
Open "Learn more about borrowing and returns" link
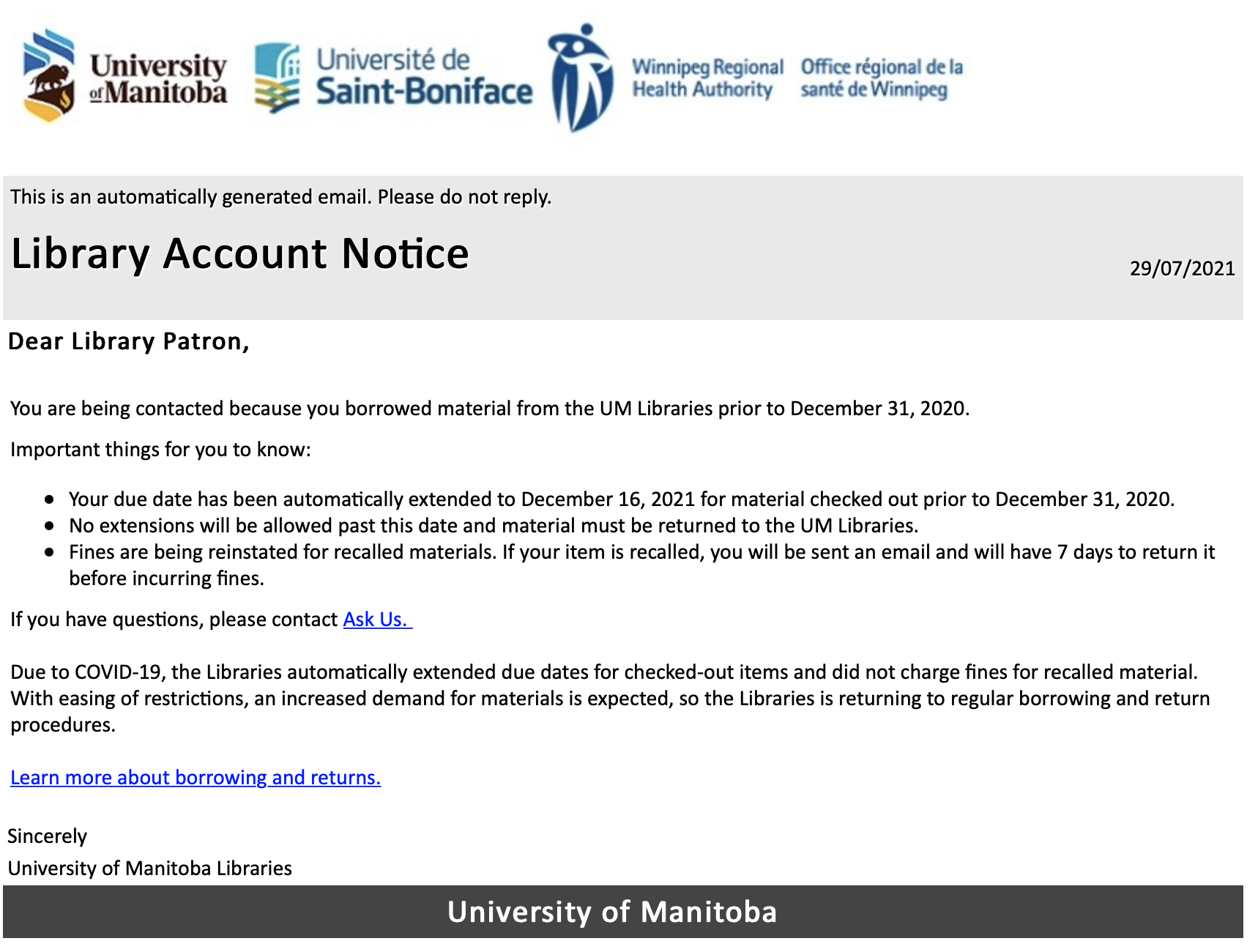point(196,778)
